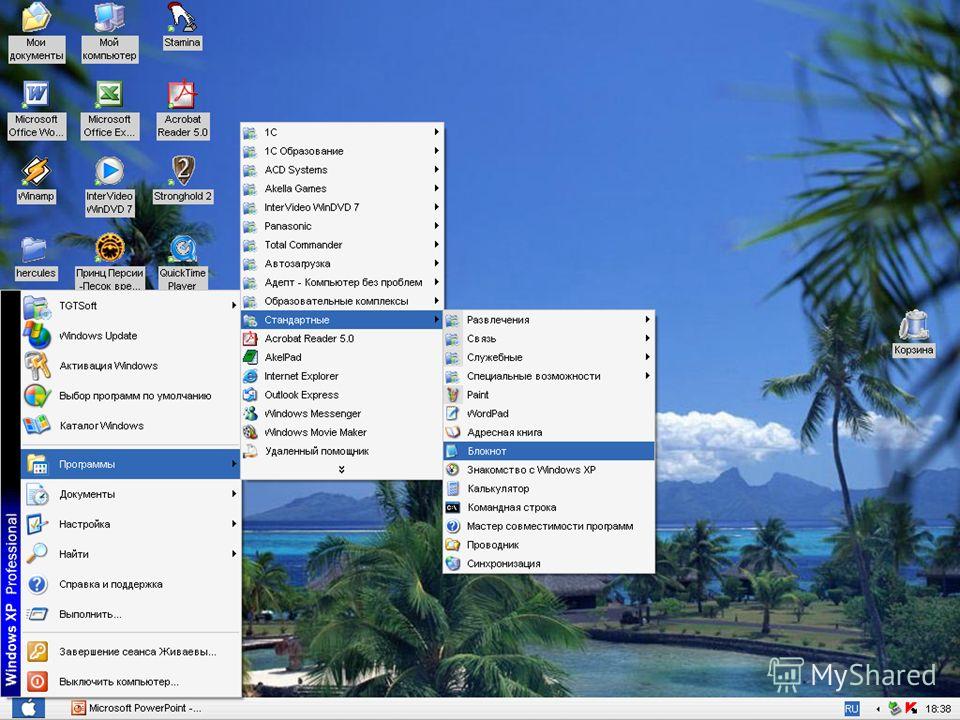Viewport: 960px width, 720px height.
Task: Open TGTSoft in the Start menu
Action: (x=130, y=306)
